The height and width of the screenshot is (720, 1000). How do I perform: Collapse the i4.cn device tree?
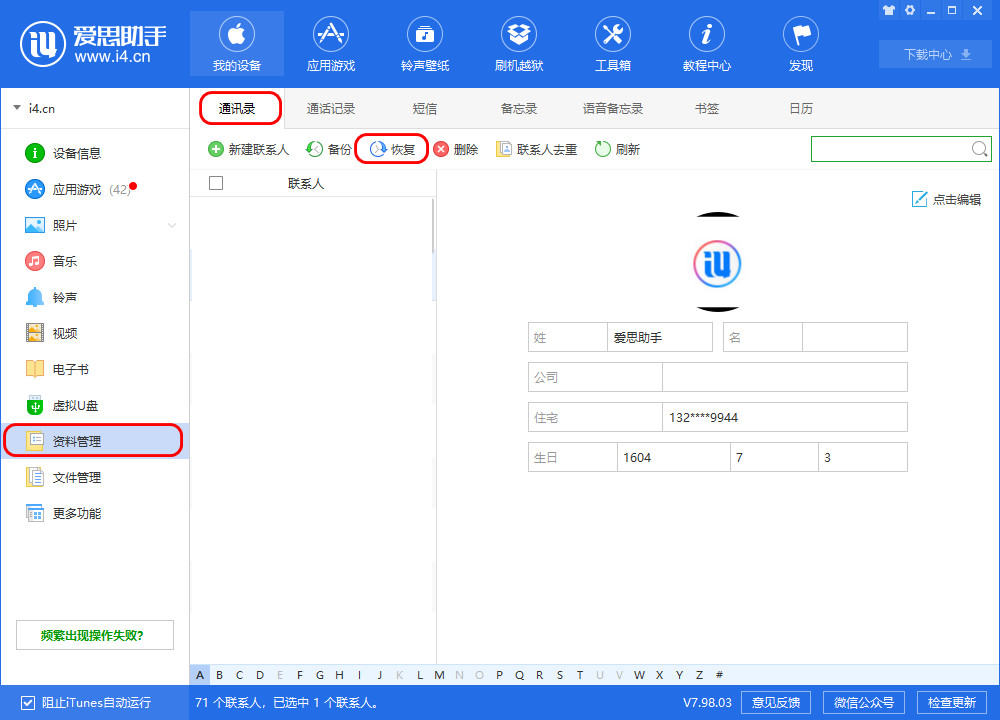click(17, 108)
